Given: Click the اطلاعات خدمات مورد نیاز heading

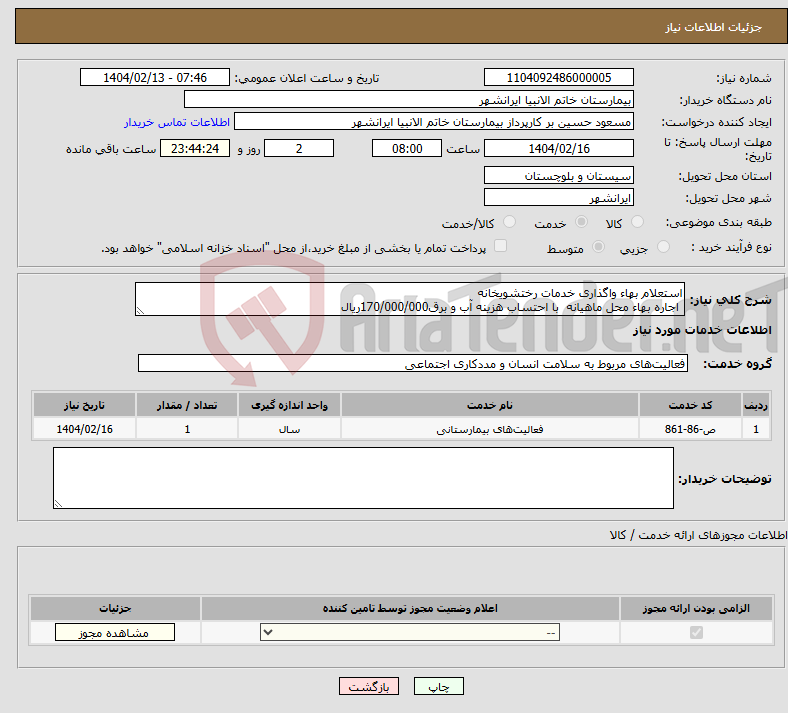Looking at the screenshot, I should pyautogui.click(x=702, y=330).
